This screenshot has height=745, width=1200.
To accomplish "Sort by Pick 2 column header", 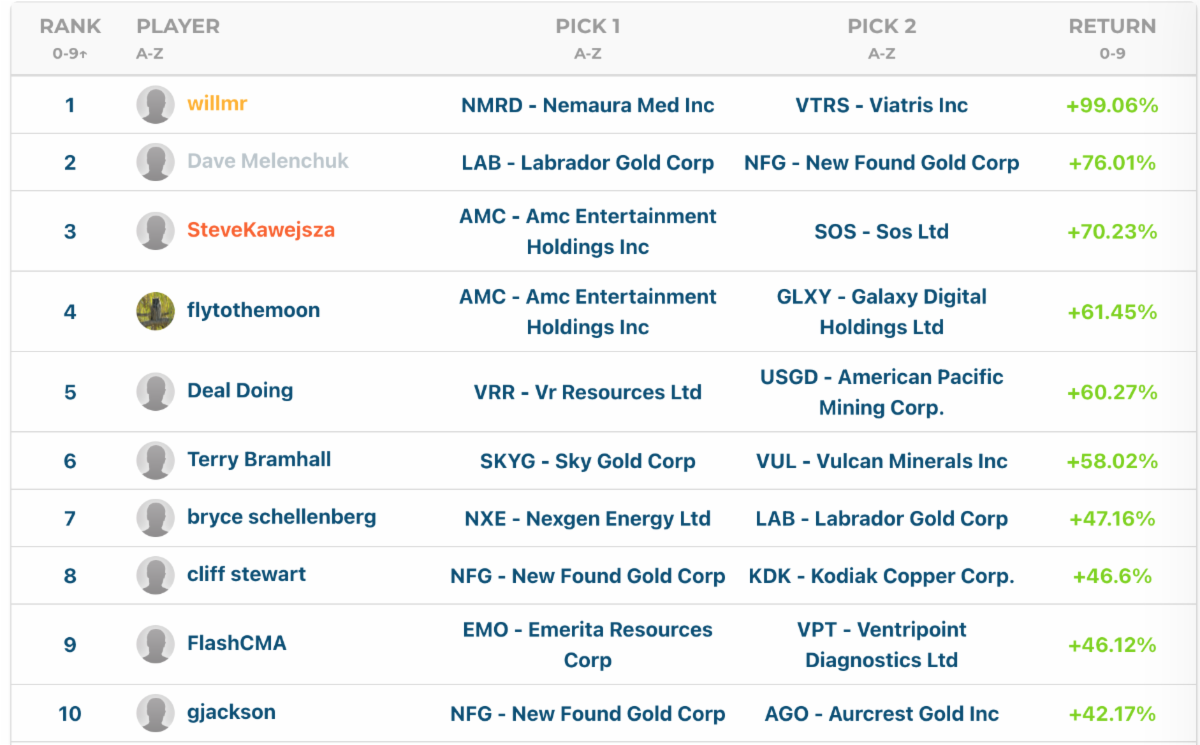I will 881,28.
